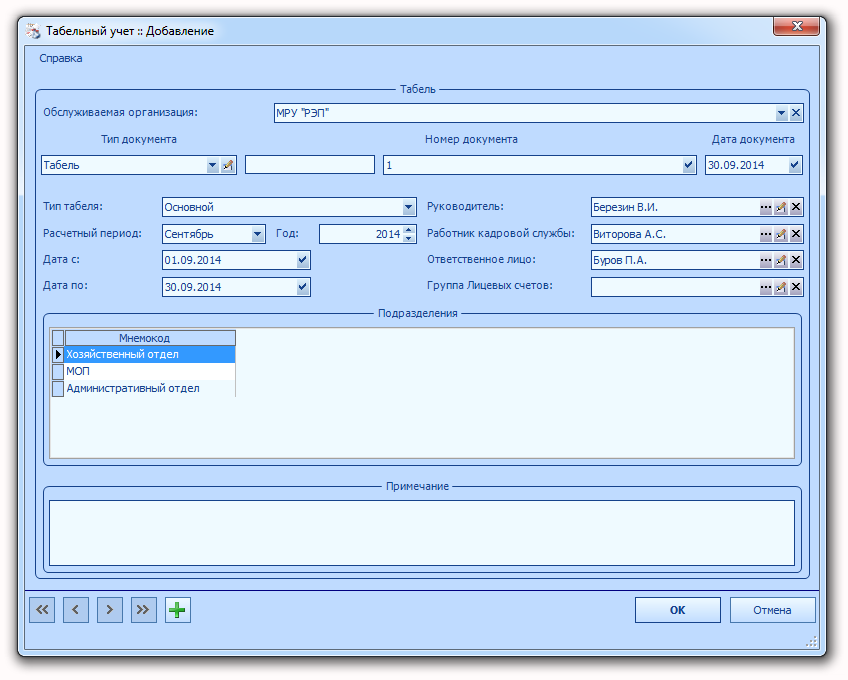
Task: Browse Руководитель with the ellipsis button
Action: tap(765, 207)
